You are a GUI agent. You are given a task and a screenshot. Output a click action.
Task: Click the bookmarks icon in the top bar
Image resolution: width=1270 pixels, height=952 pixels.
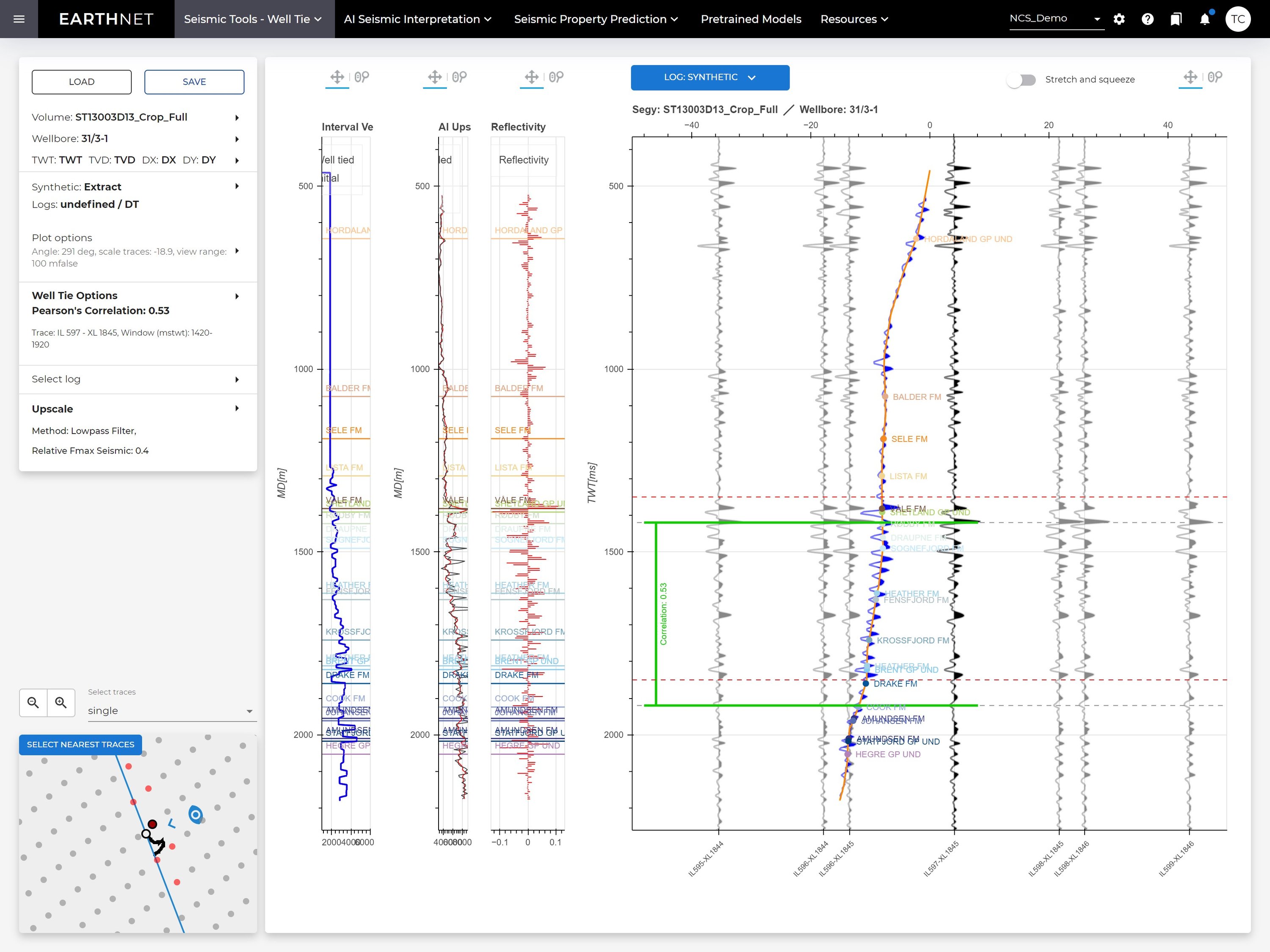click(1175, 19)
